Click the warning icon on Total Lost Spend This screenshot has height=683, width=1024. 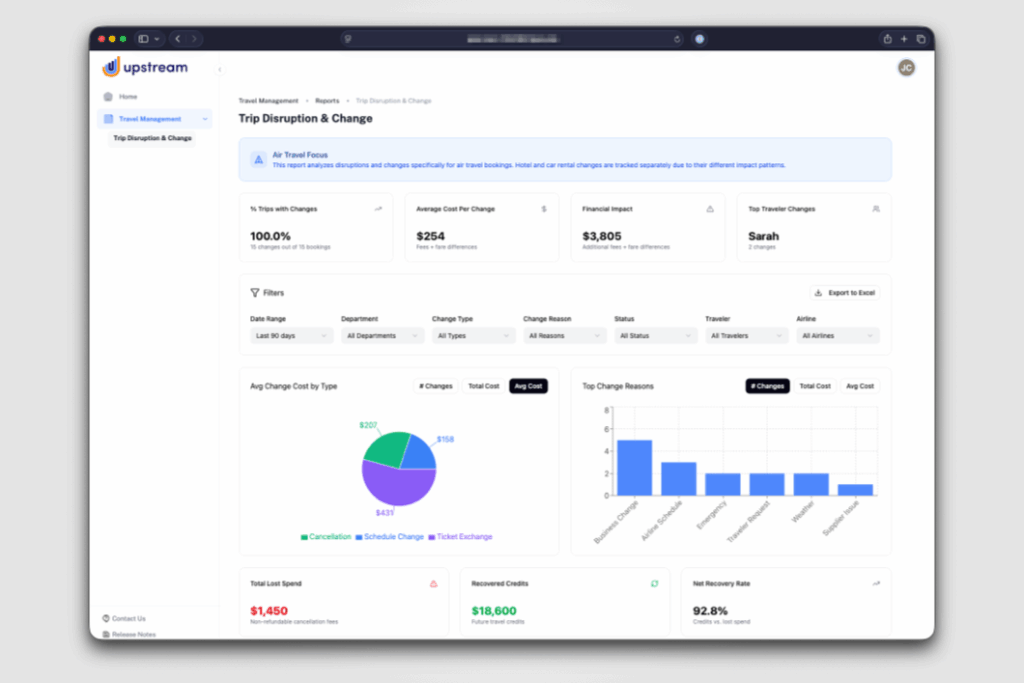(434, 584)
